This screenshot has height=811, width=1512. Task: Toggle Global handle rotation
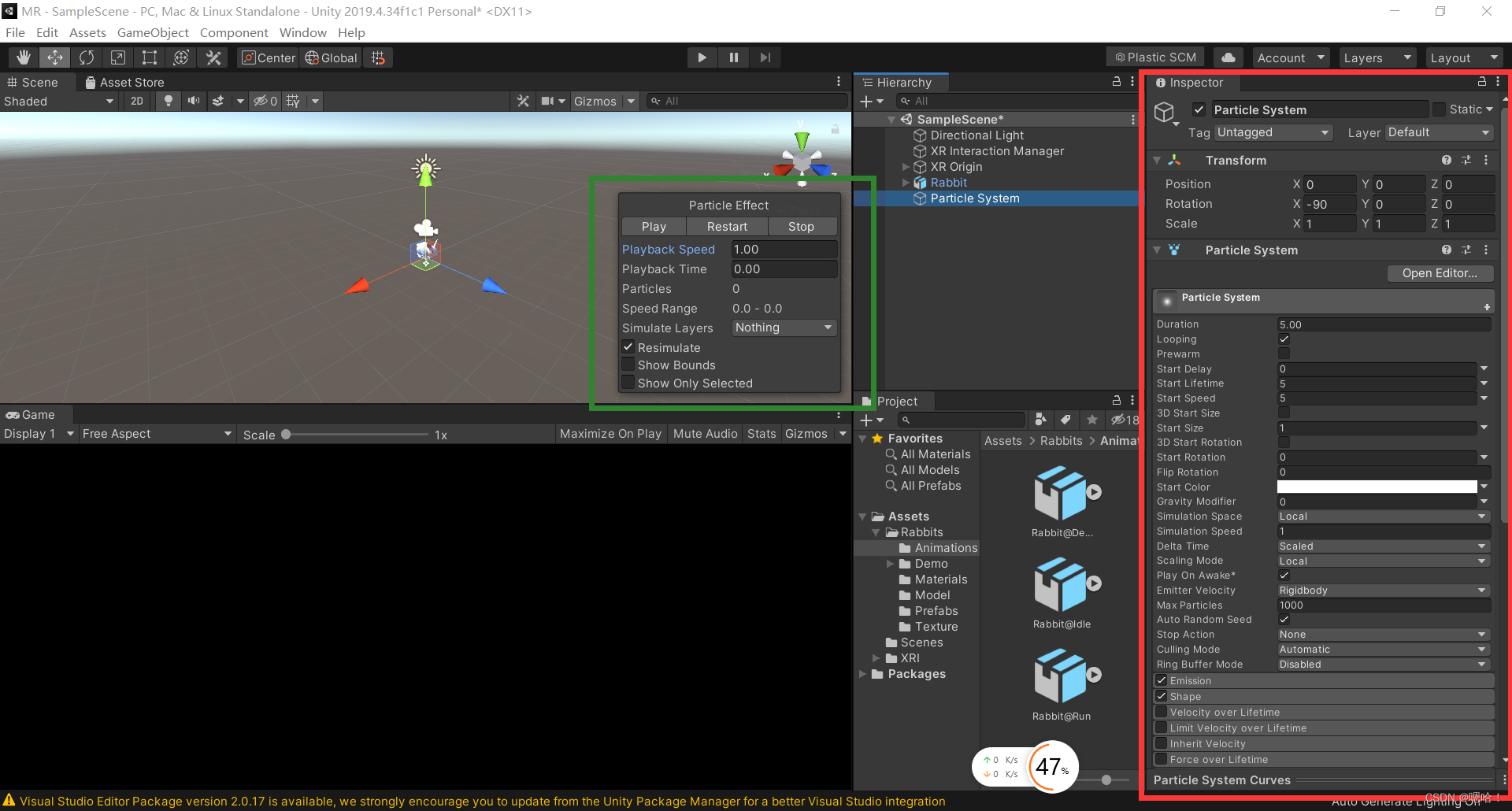point(331,57)
